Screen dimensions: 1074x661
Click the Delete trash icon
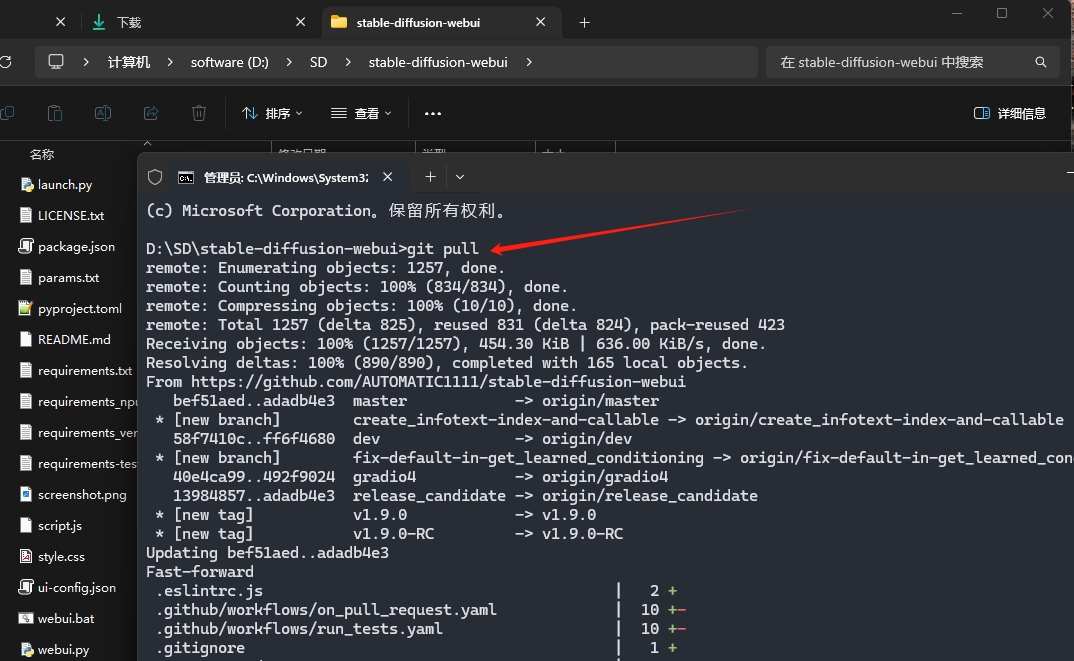[199, 113]
